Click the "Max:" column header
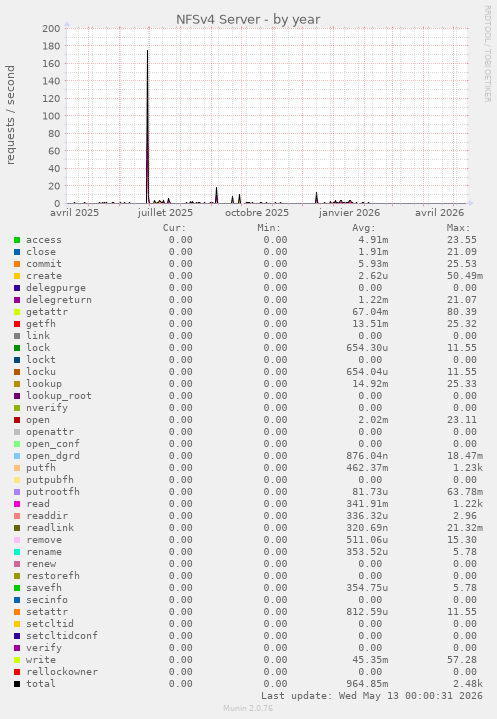 (x=458, y=228)
